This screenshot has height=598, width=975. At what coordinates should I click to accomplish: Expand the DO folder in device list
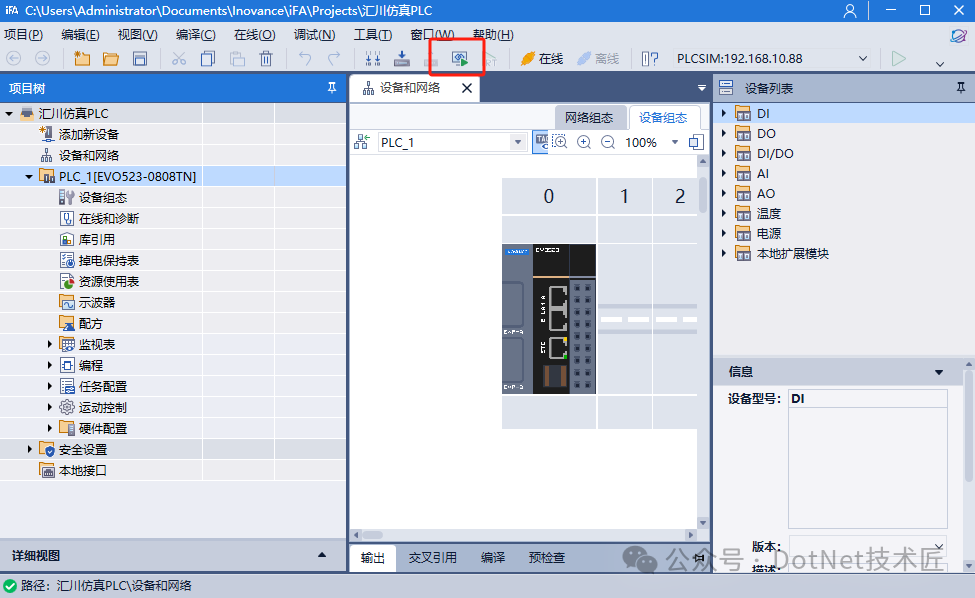point(724,134)
